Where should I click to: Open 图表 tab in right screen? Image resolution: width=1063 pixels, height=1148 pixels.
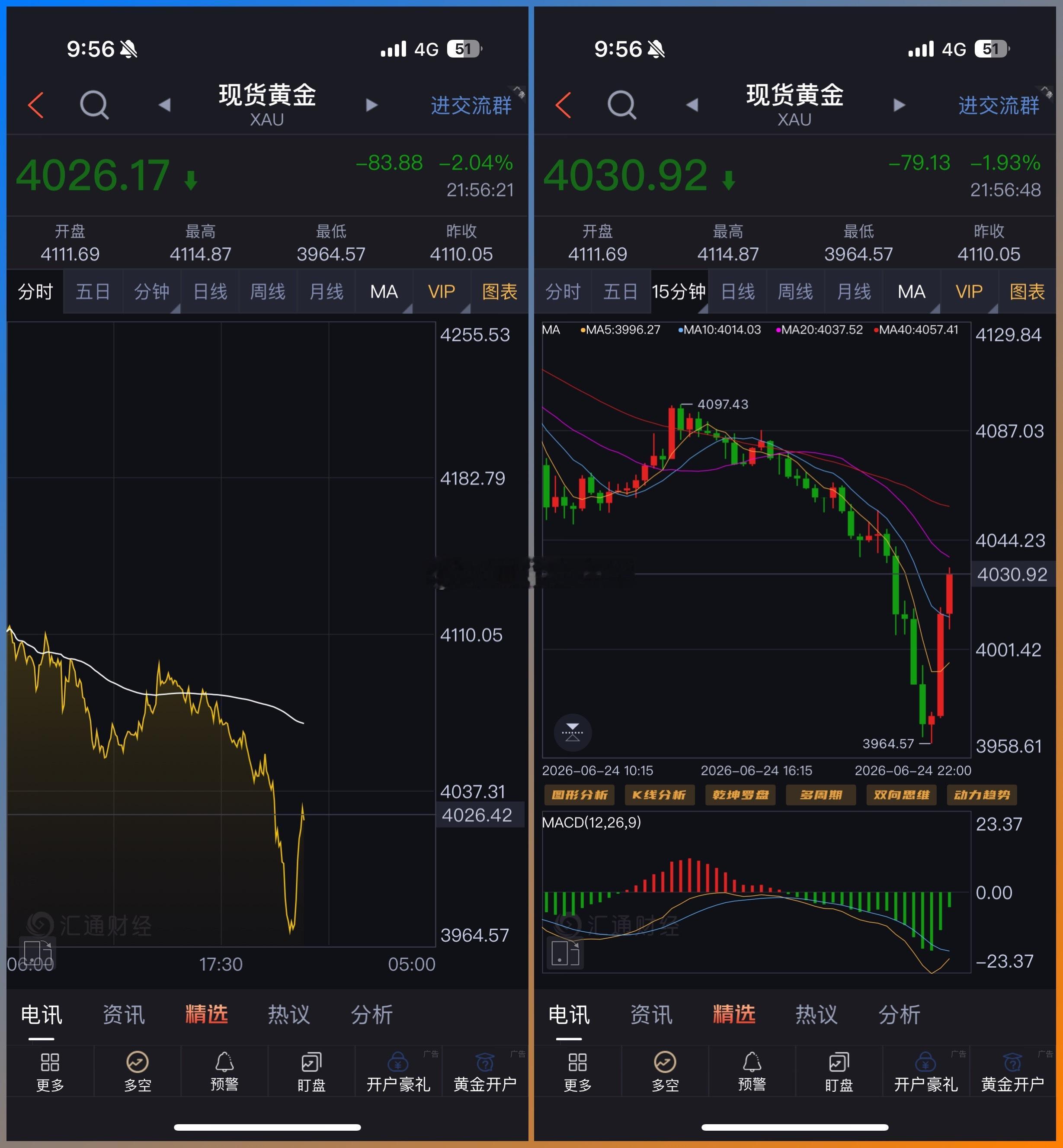coord(1028,292)
